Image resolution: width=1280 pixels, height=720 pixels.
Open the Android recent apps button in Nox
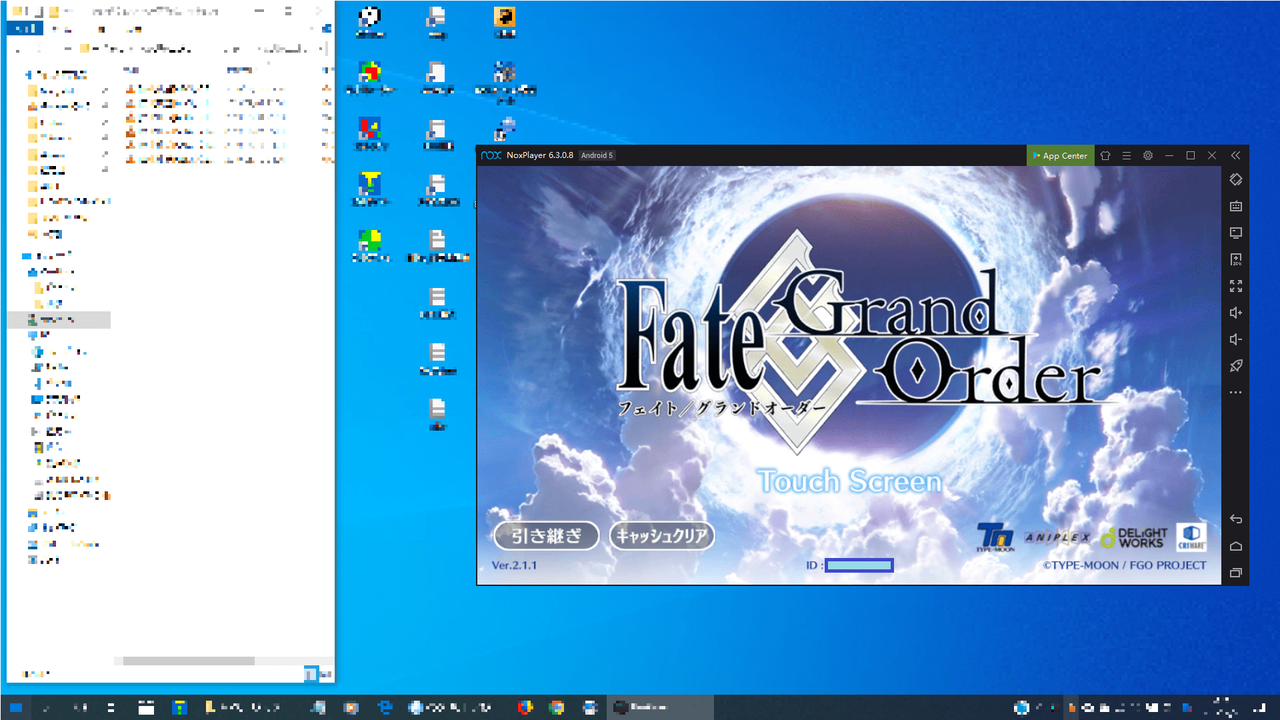point(1236,573)
